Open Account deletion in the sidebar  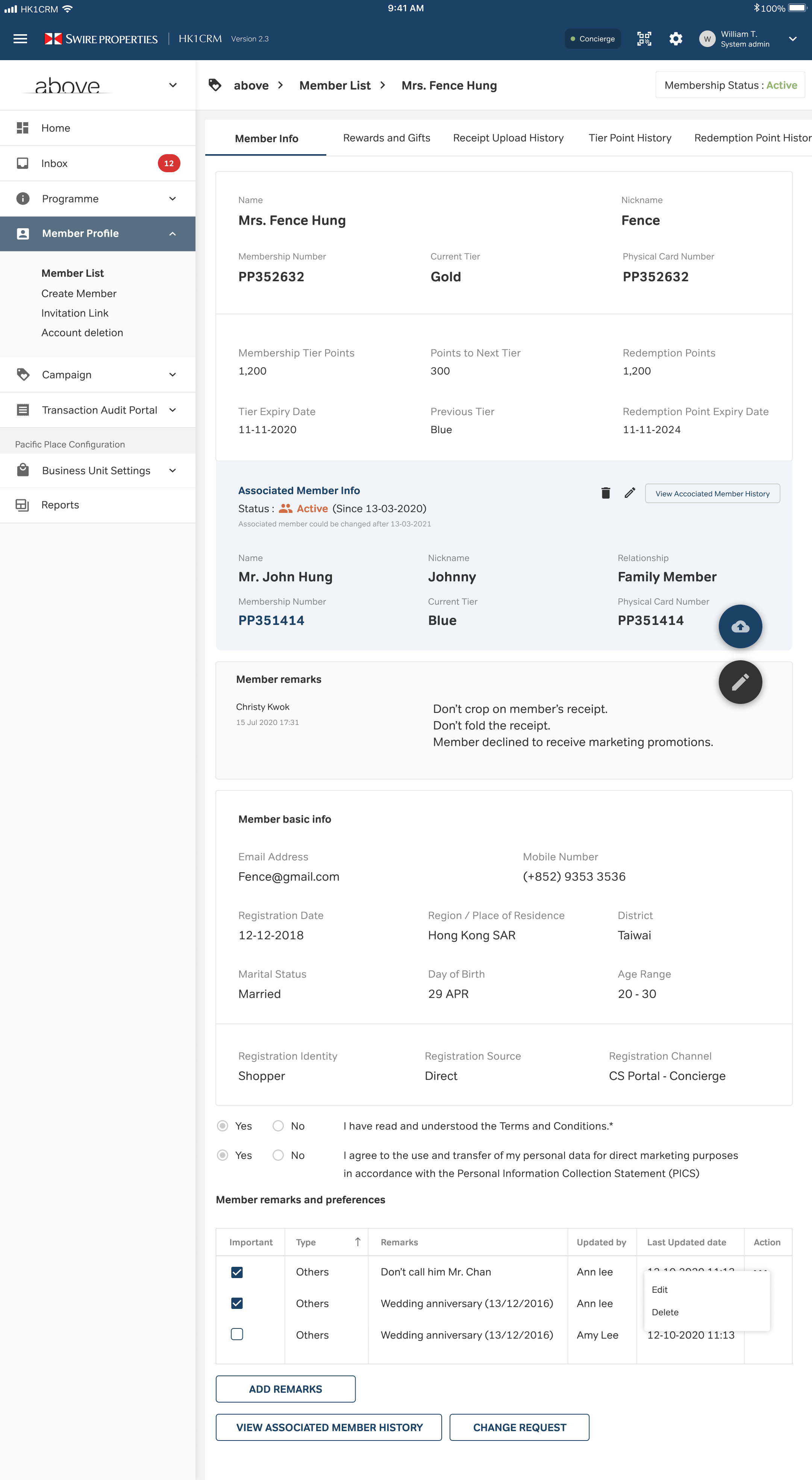click(x=82, y=332)
